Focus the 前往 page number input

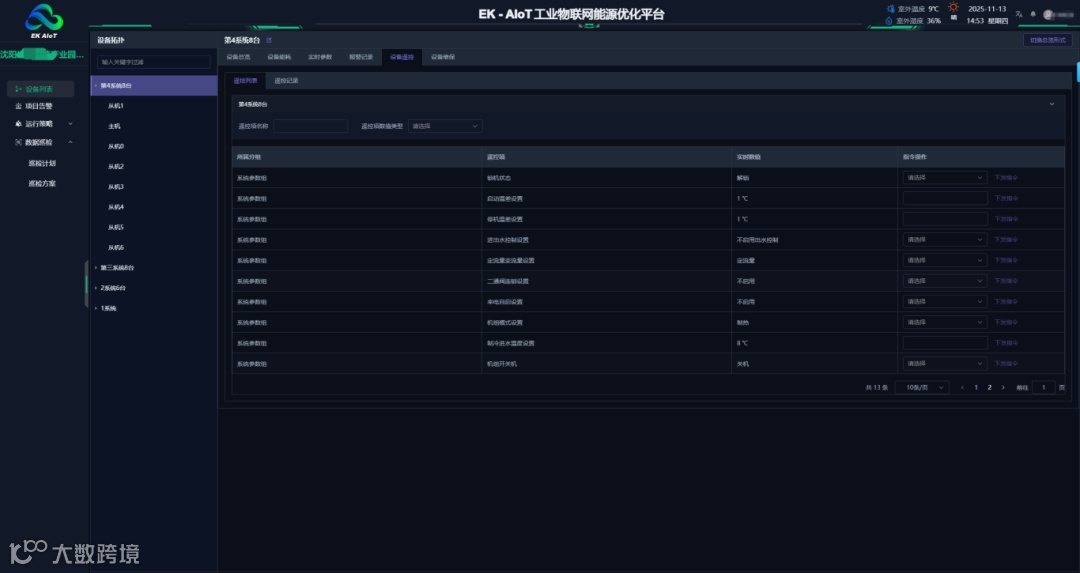1043,388
